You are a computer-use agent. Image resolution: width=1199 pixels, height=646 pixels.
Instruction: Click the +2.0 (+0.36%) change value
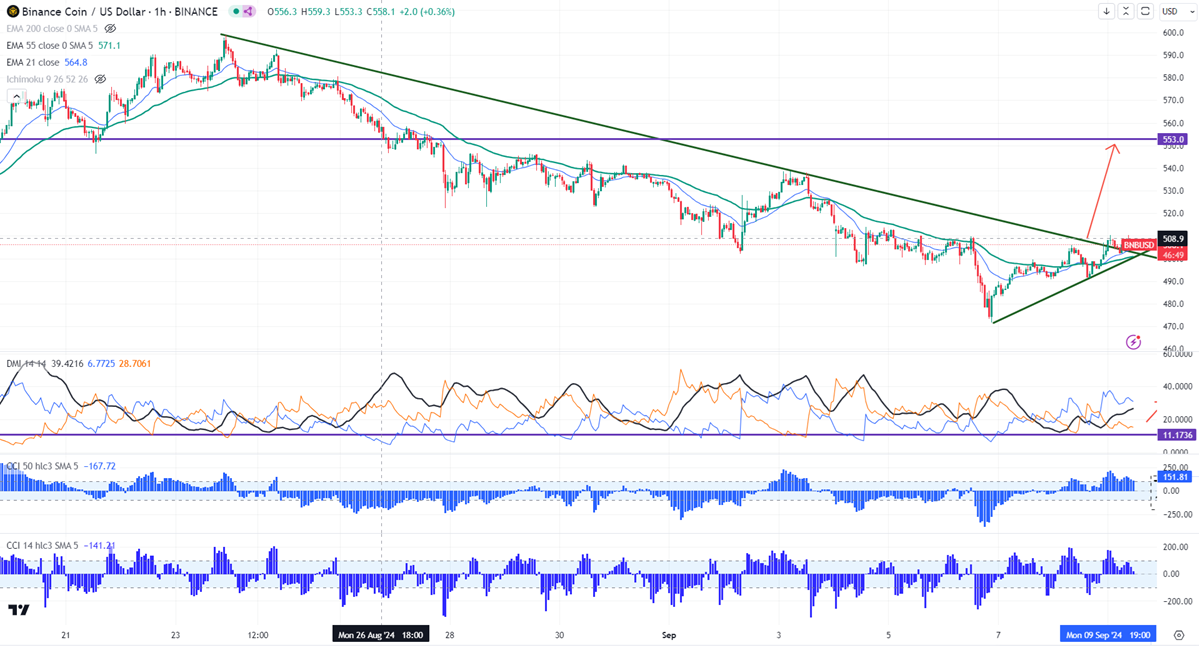[x=427, y=11]
